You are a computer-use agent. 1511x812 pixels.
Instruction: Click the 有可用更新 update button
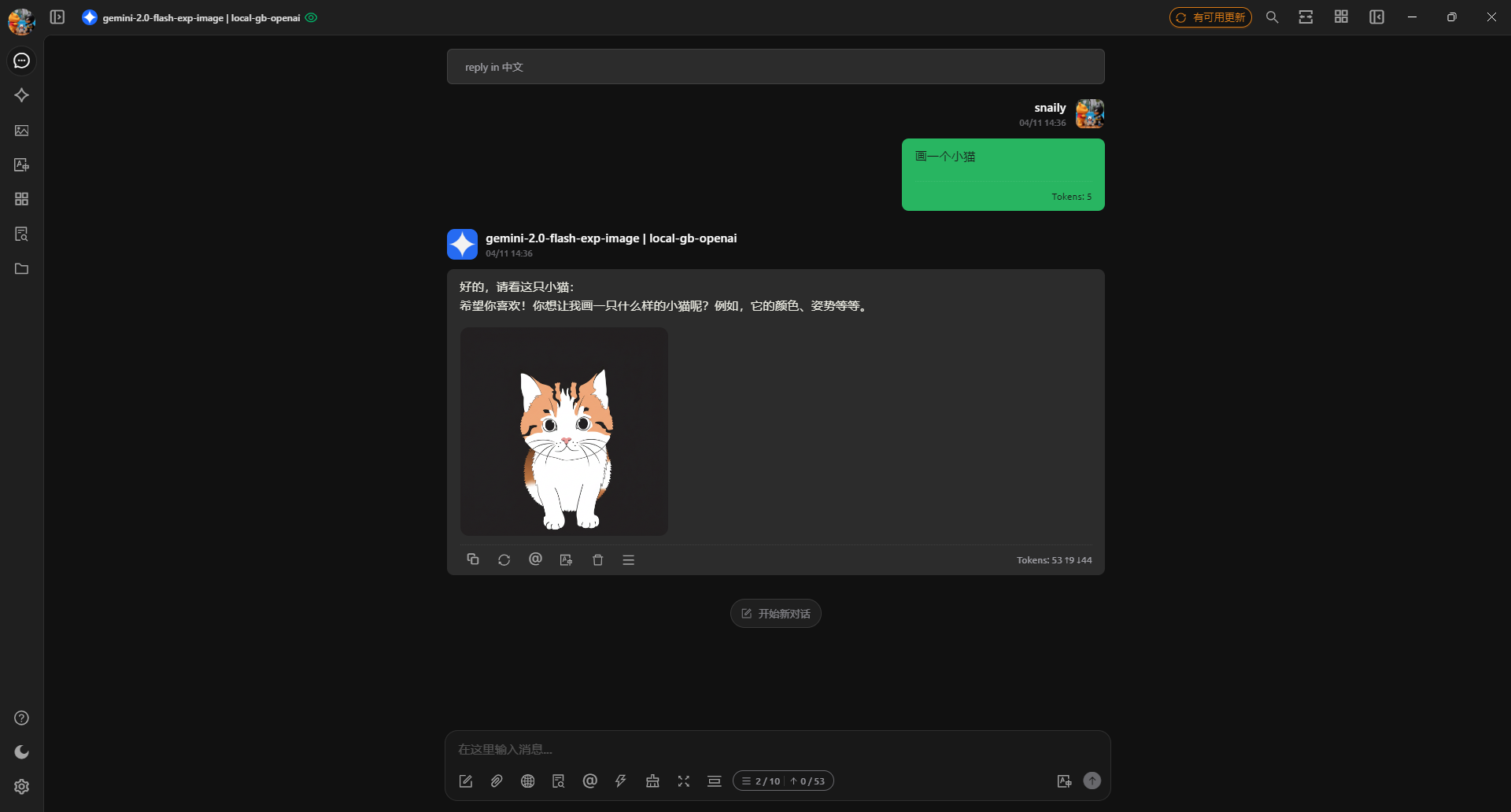(1210, 17)
